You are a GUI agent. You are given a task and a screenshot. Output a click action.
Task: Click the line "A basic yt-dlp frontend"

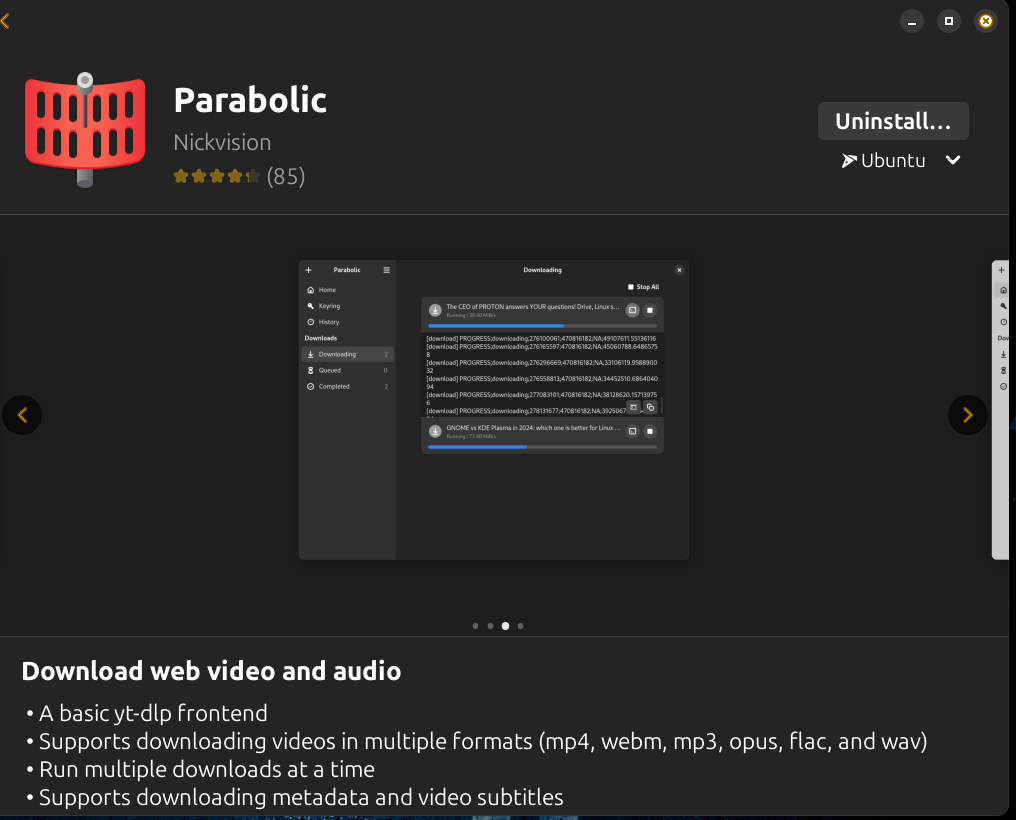pos(153,713)
